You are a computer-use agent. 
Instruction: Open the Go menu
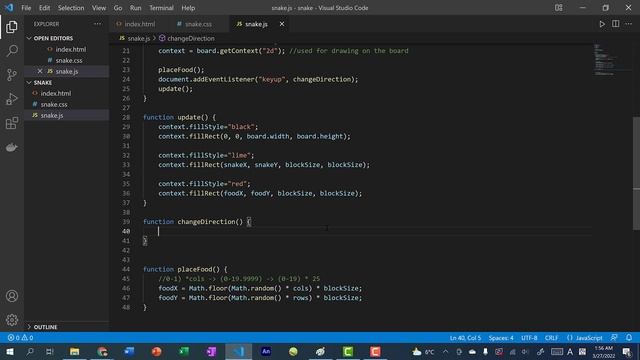point(118,8)
